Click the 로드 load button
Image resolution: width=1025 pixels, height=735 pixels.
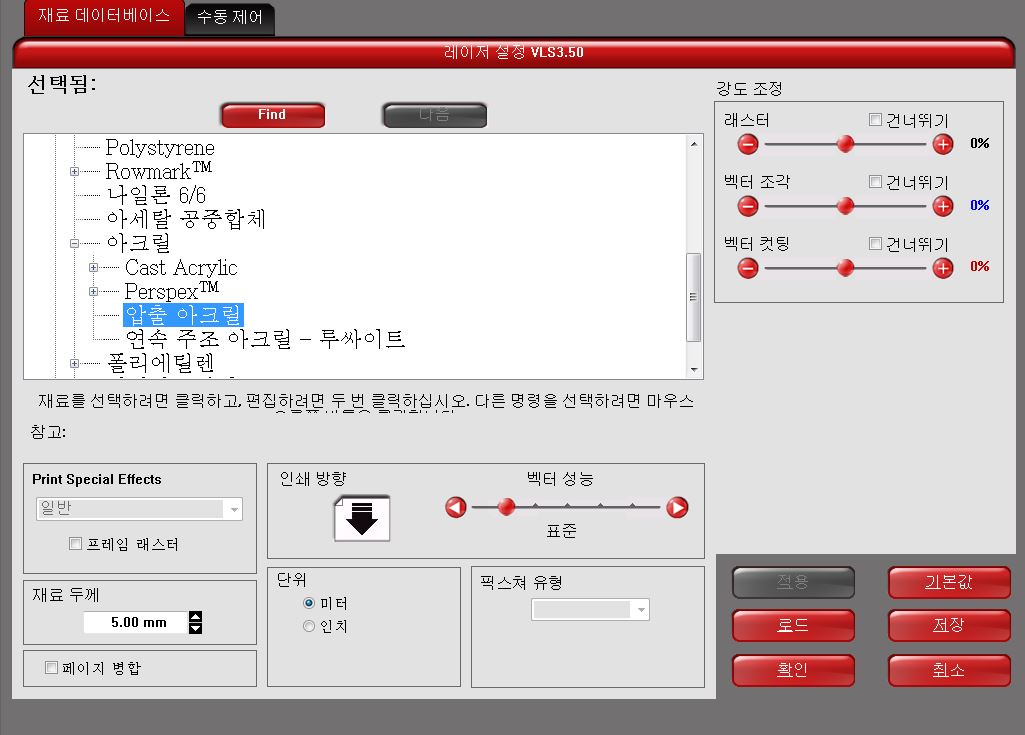(x=793, y=626)
